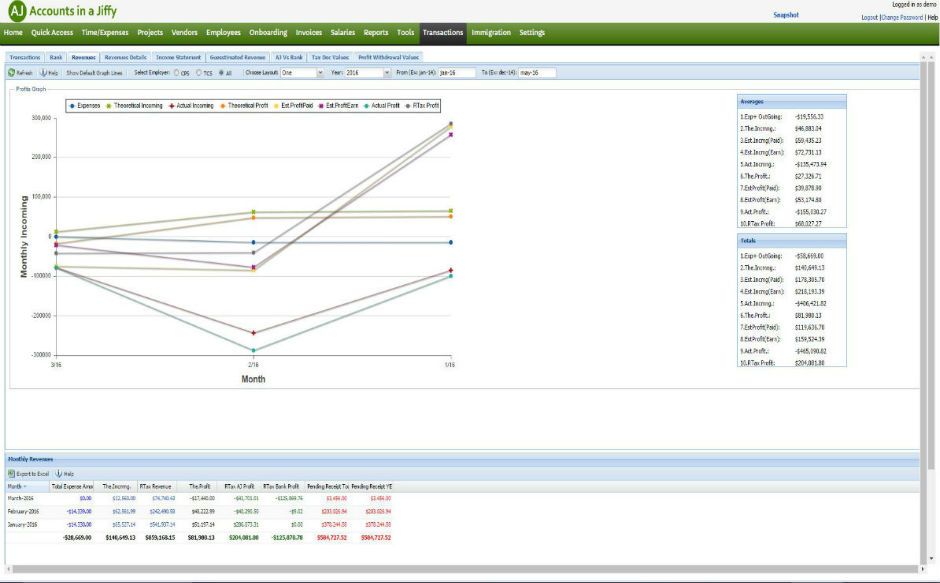Switch to the Revenues Details tab
Viewport: 940px width, 583px height.
coord(125,57)
